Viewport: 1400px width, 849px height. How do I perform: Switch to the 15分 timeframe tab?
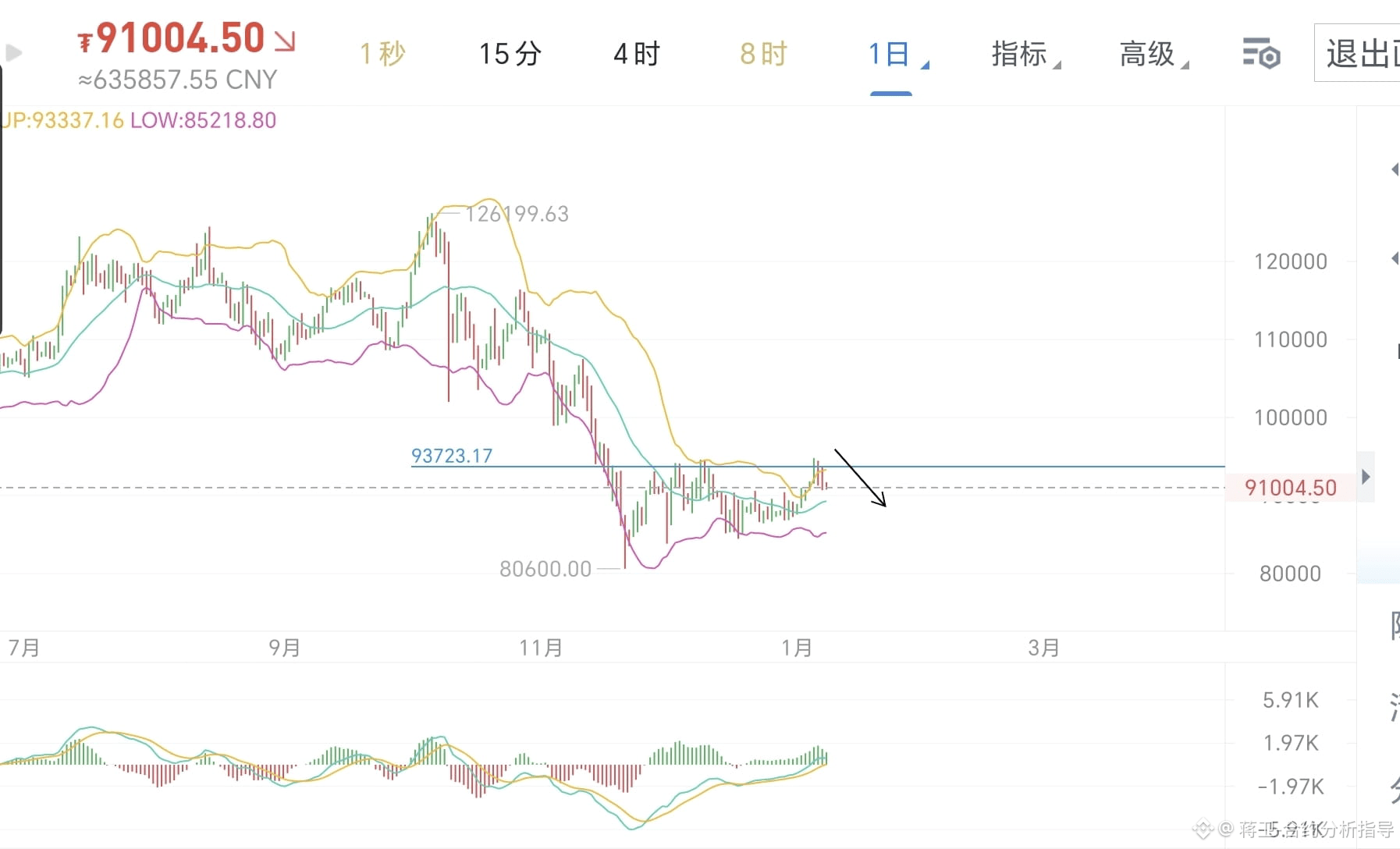[510, 53]
